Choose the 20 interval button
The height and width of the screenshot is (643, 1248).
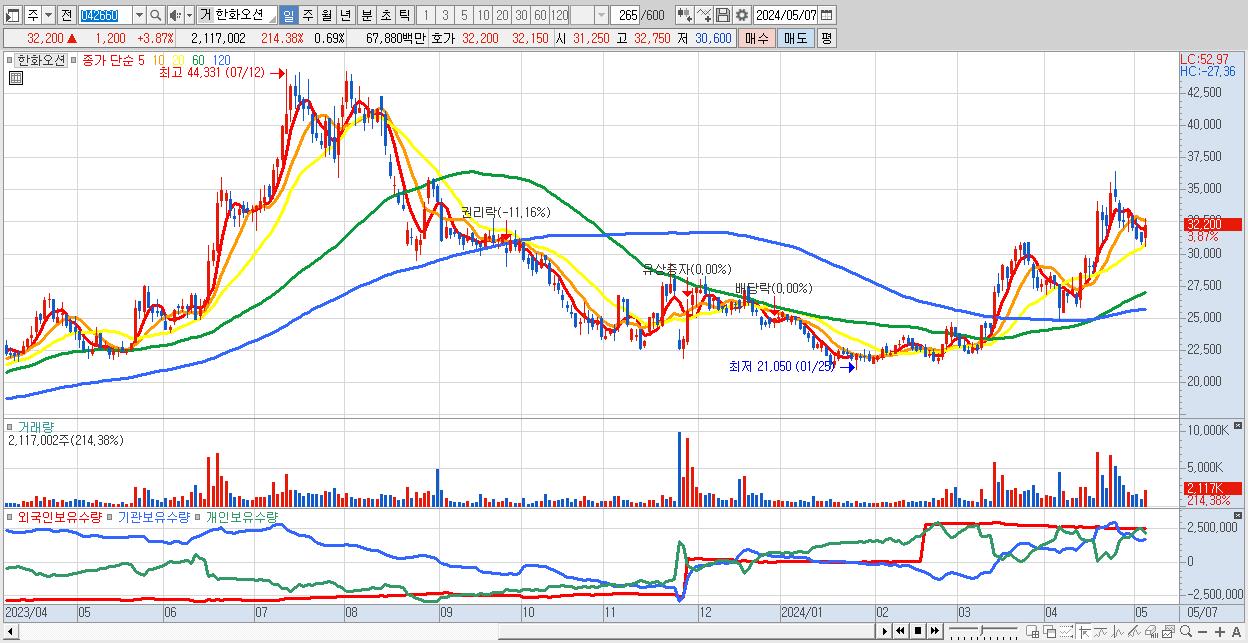click(x=502, y=15)
